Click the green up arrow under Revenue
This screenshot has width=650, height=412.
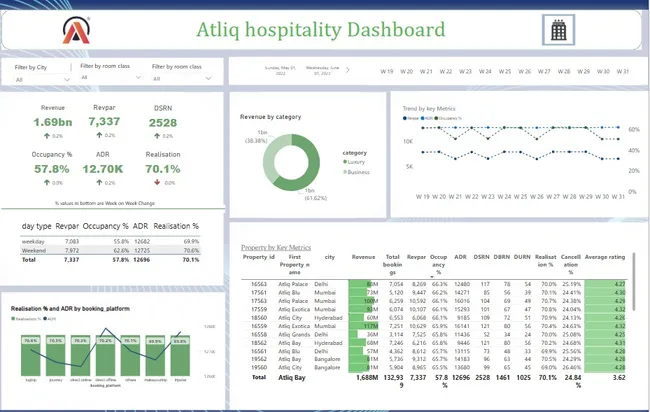coord(47,136)
